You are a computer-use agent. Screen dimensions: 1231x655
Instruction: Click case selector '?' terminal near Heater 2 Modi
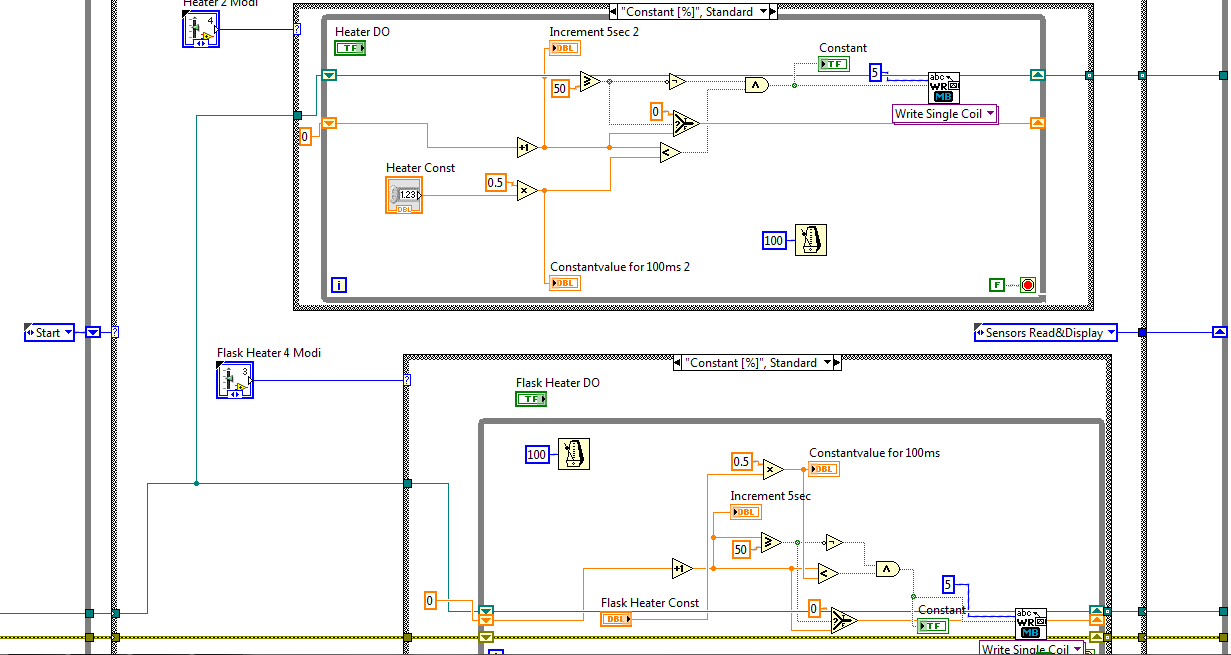(297, 29)
